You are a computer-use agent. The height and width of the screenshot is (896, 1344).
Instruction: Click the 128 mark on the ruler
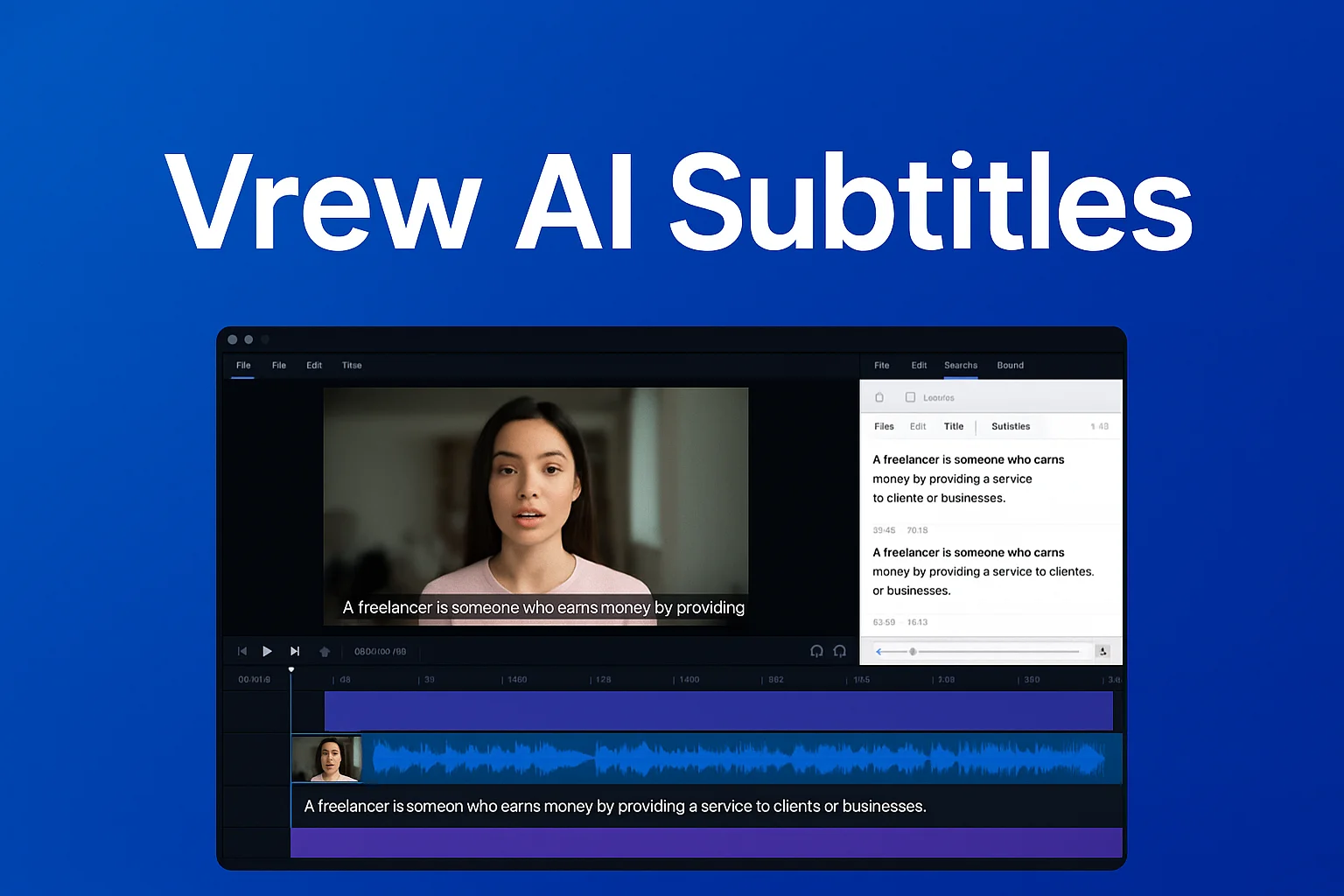(x=603, y=680)
